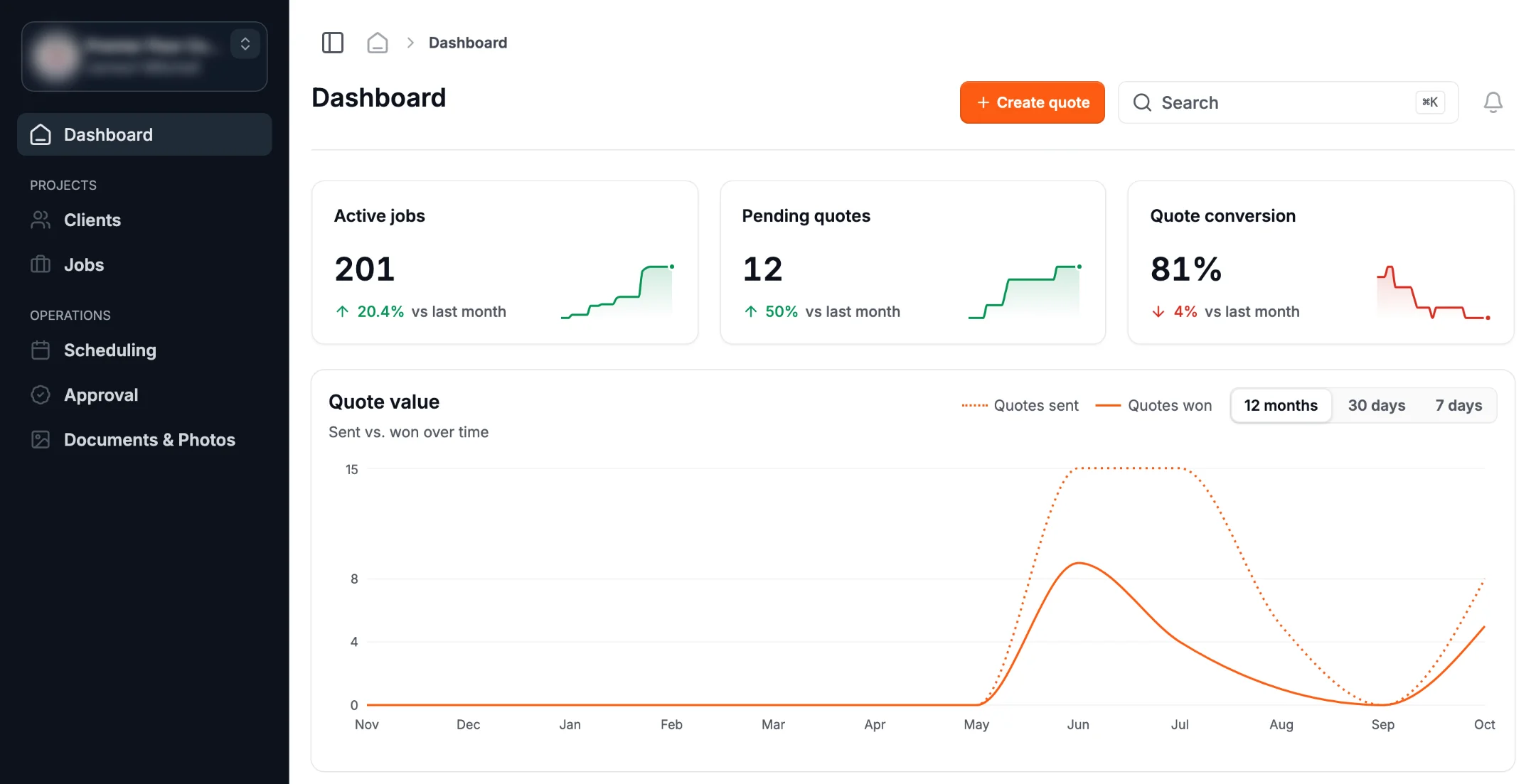Viewport: 1536px width, 784px height.
Task: Click the Documents & Photos image icon
Action: 41,439
